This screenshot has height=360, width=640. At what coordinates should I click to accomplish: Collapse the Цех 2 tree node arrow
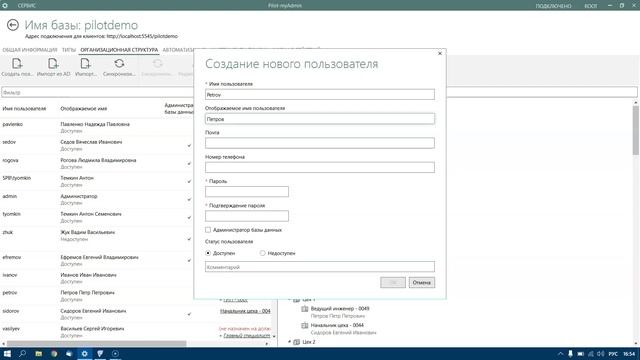click(x=289, y=342)
